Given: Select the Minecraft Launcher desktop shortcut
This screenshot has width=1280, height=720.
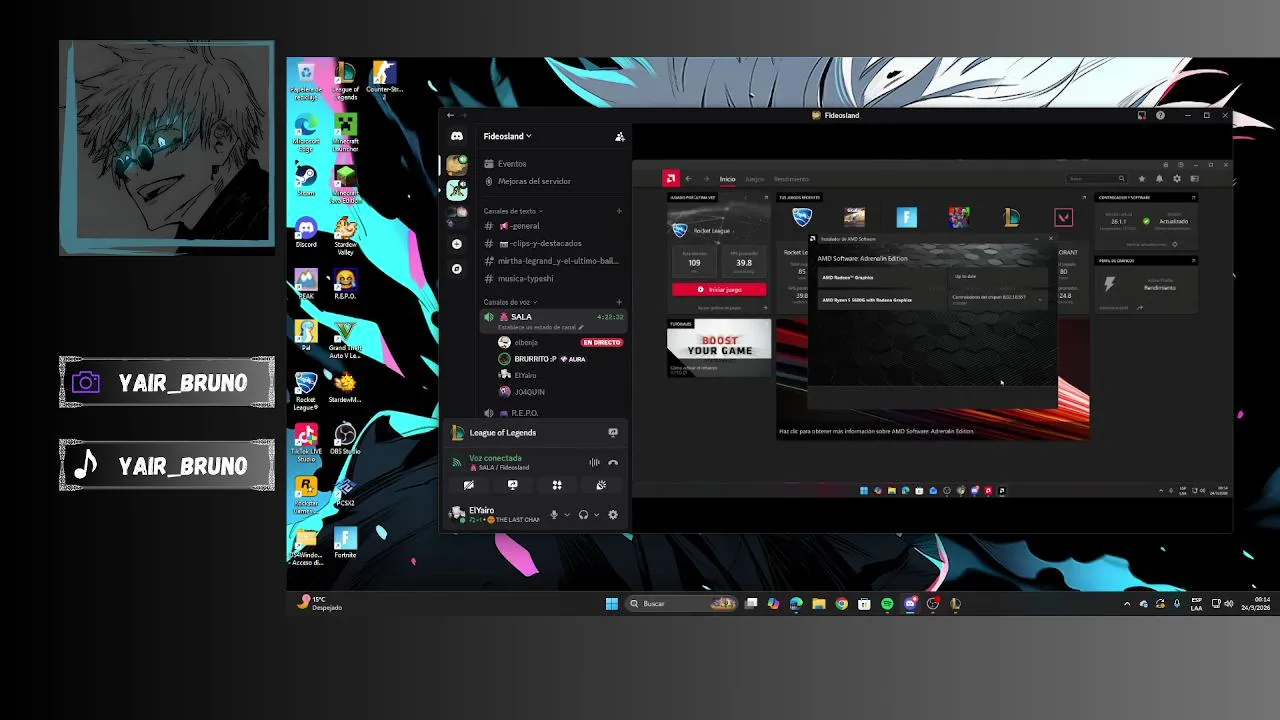Looking at the screenshot, I should pyautogui.click(x=345, y=133).
